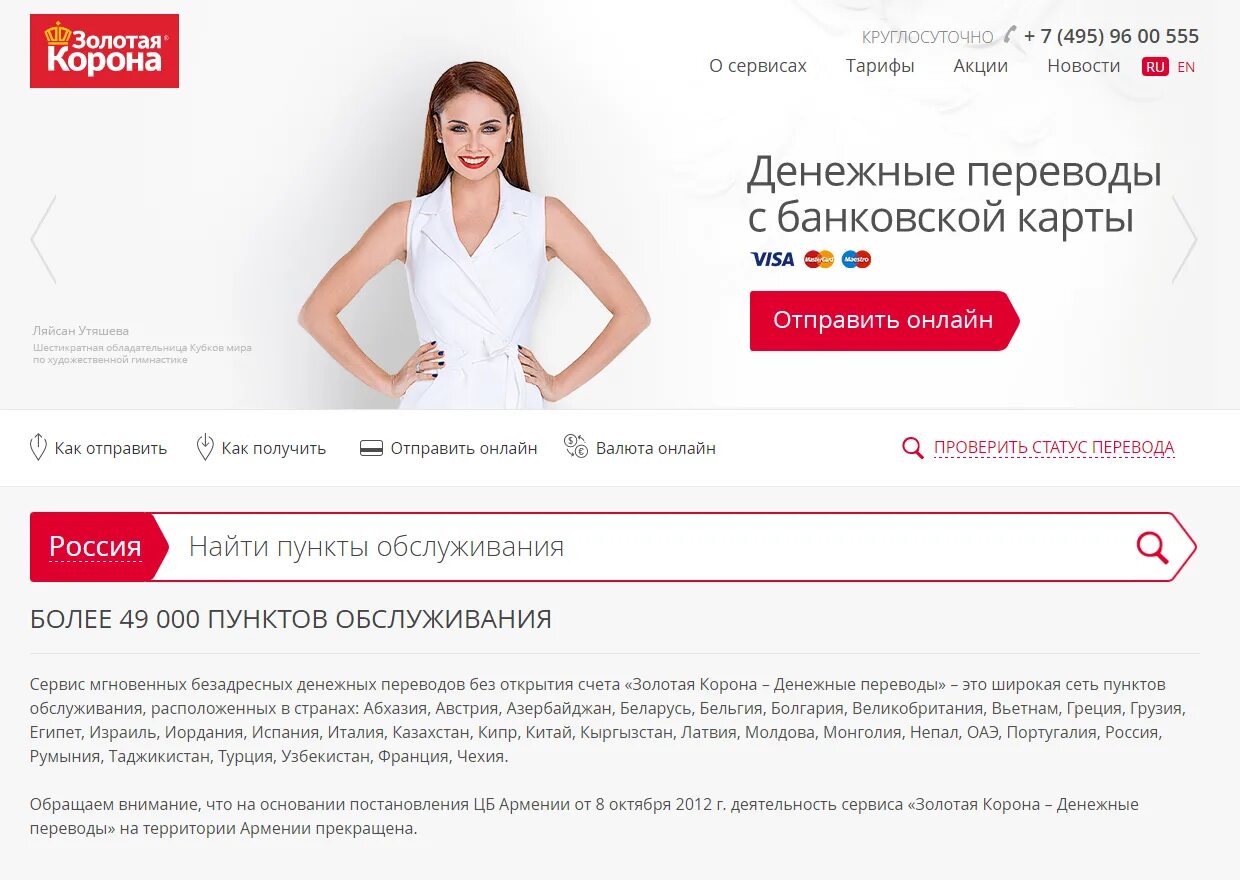Open the О сервисах menu item

758,66
